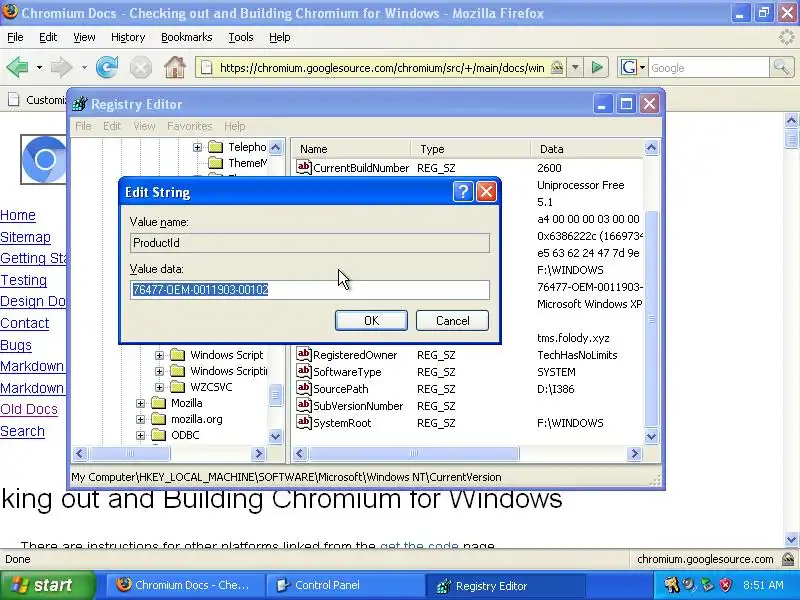Expand the Telepho registry key
The image size is (800, 600).
tap(197, 147)
